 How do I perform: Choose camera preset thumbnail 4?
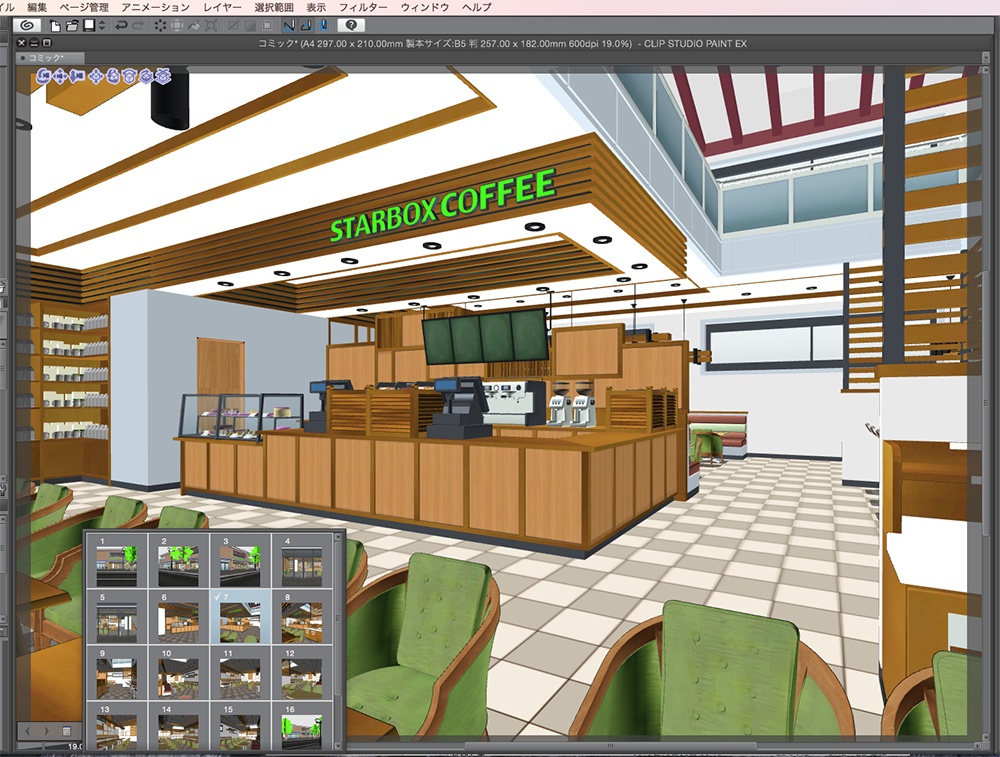(x=302, y=561)
